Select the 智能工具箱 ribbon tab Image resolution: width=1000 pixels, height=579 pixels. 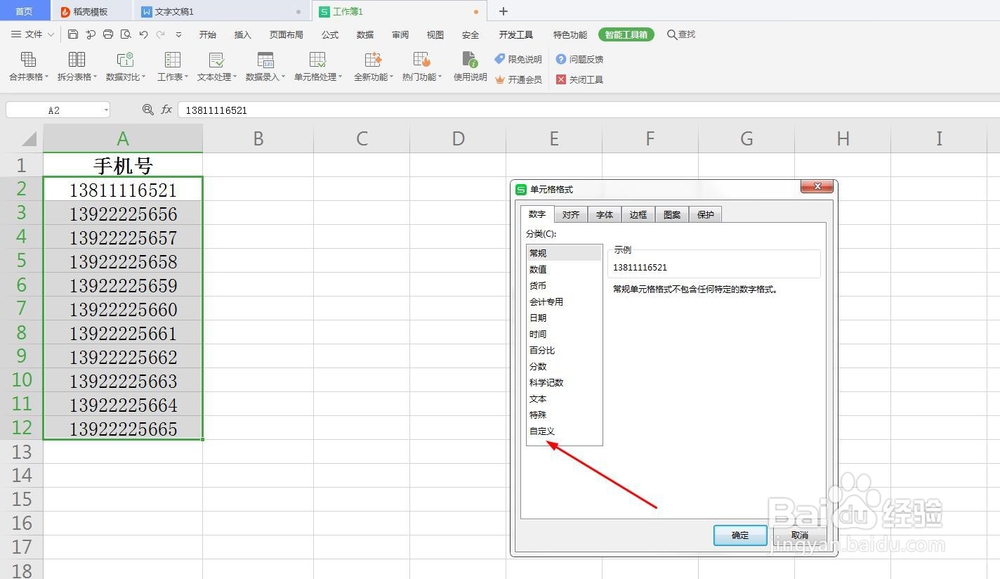(626, 34)
